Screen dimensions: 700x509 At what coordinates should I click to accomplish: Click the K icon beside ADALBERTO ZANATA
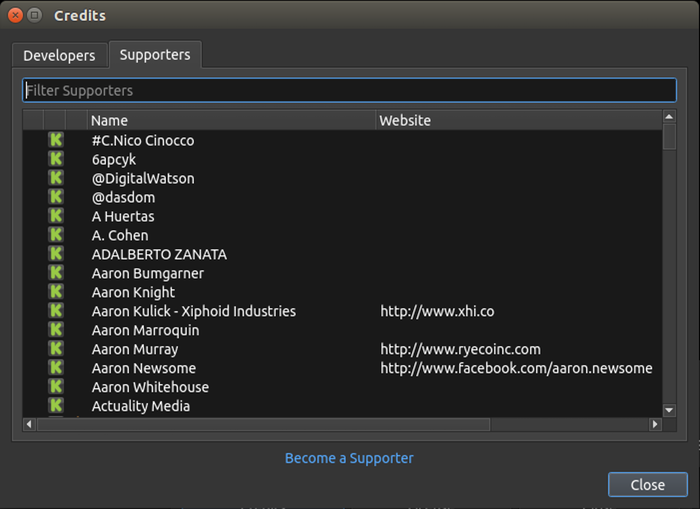[56, 254]
